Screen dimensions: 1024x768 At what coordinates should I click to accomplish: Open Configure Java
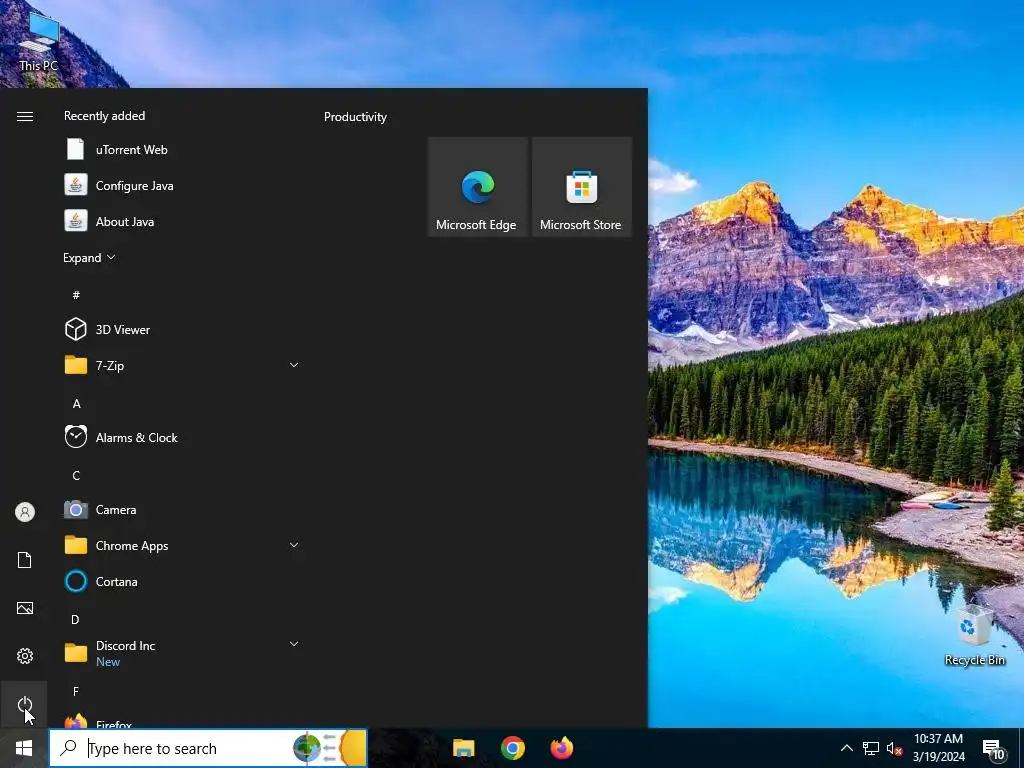click(x=183, y=185)
